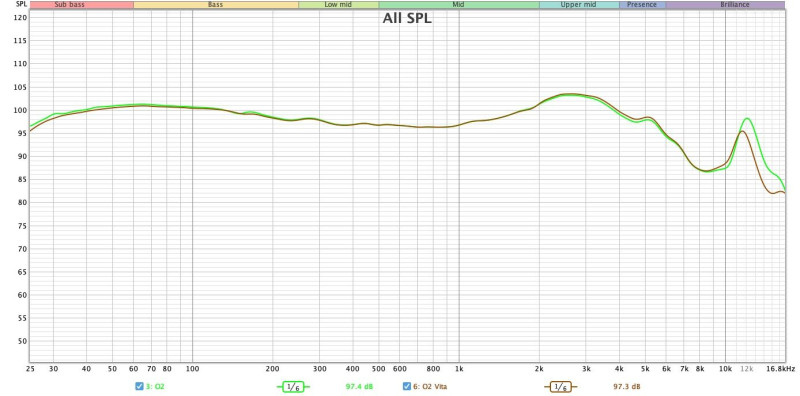This screenshot has height=396, width=800.
Task: Click the green 1/6 smoothing indicator
Action: 293,387
